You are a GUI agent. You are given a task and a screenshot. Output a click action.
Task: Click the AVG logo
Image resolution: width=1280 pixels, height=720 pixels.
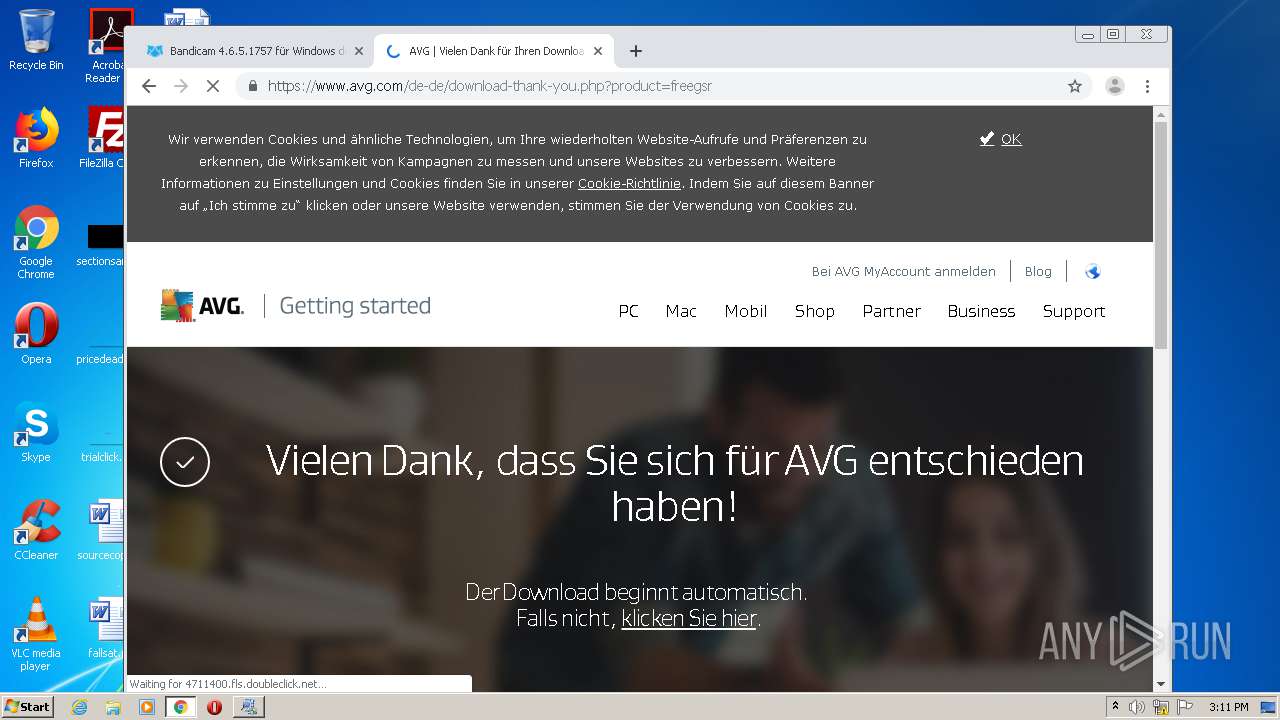tap(202, 305)
